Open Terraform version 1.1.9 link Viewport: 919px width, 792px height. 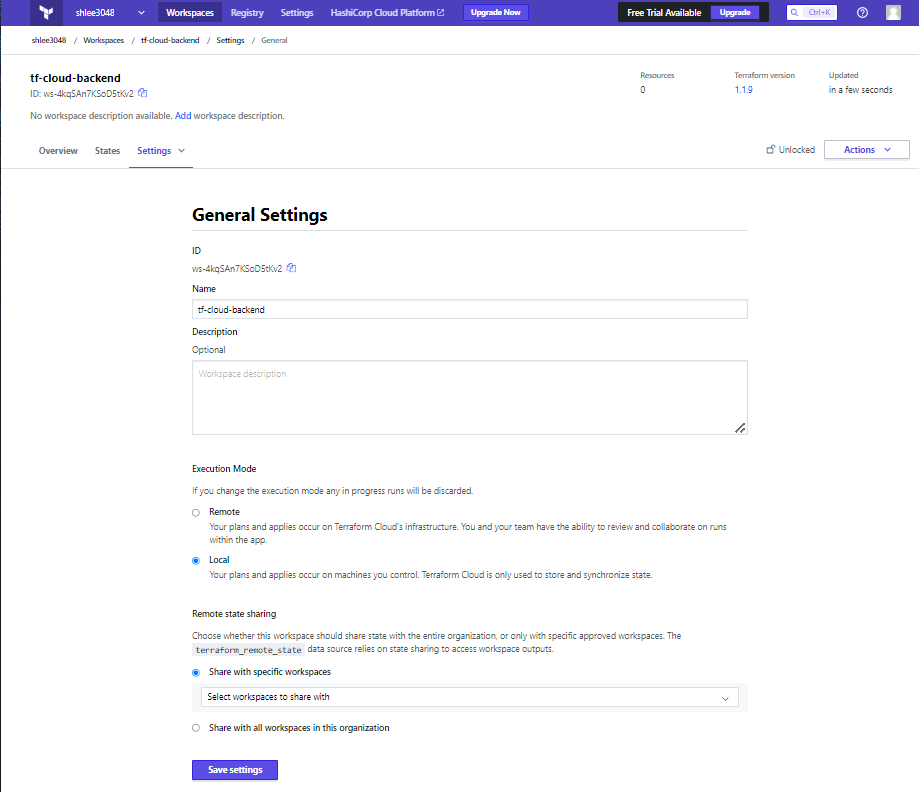click(x=743, y=90)
